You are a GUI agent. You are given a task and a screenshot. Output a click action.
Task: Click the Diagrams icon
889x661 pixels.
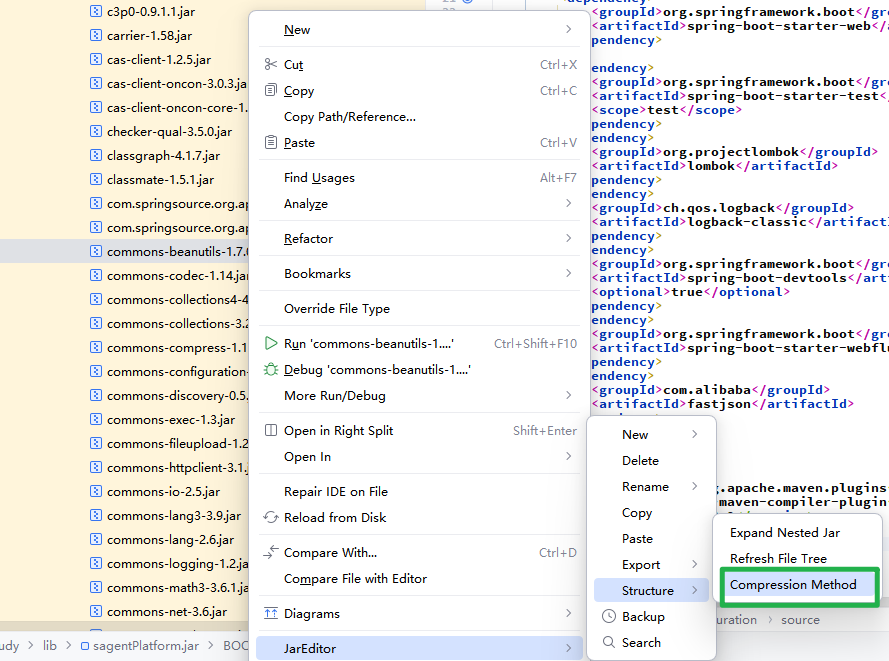tap(271, 613)
